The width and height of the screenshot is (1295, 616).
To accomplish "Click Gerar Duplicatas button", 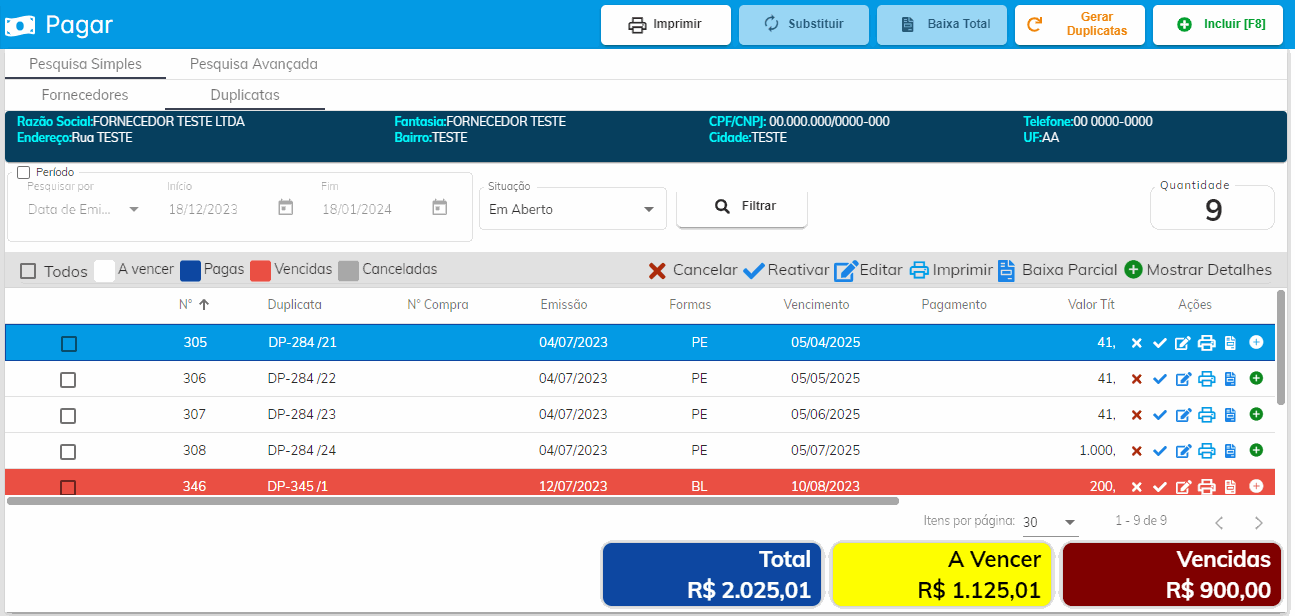I will 1080,24.
